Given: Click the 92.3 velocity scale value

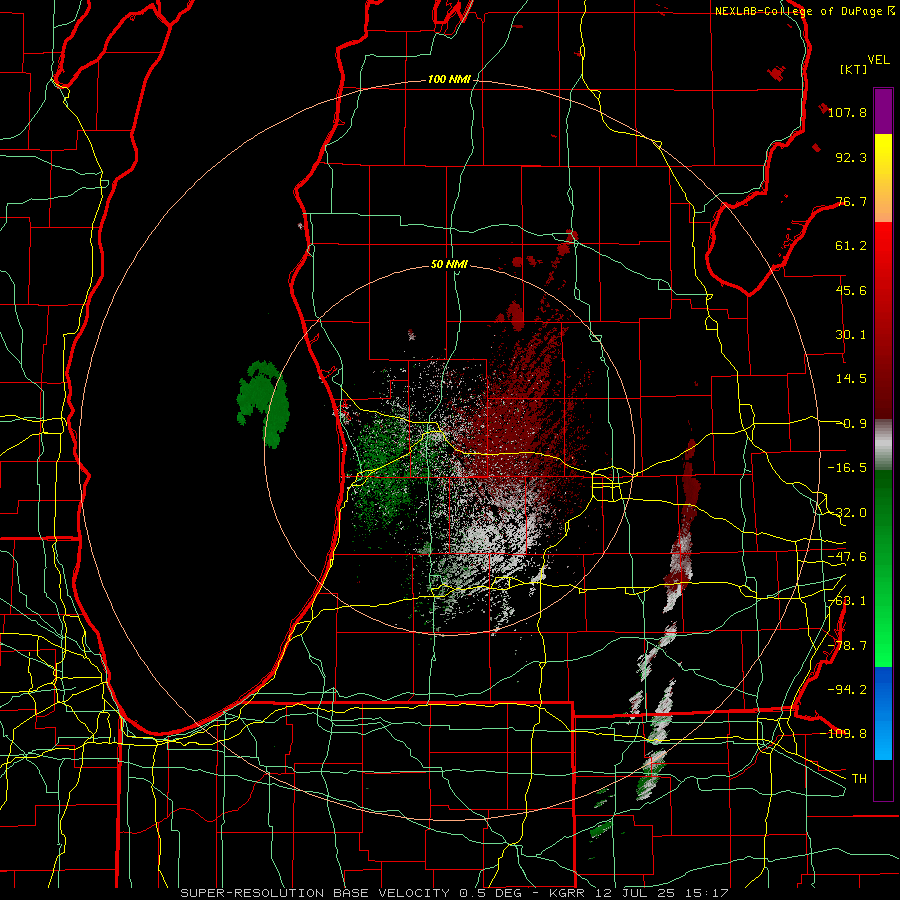Looking at the screenshot, I should pos(851,157).
